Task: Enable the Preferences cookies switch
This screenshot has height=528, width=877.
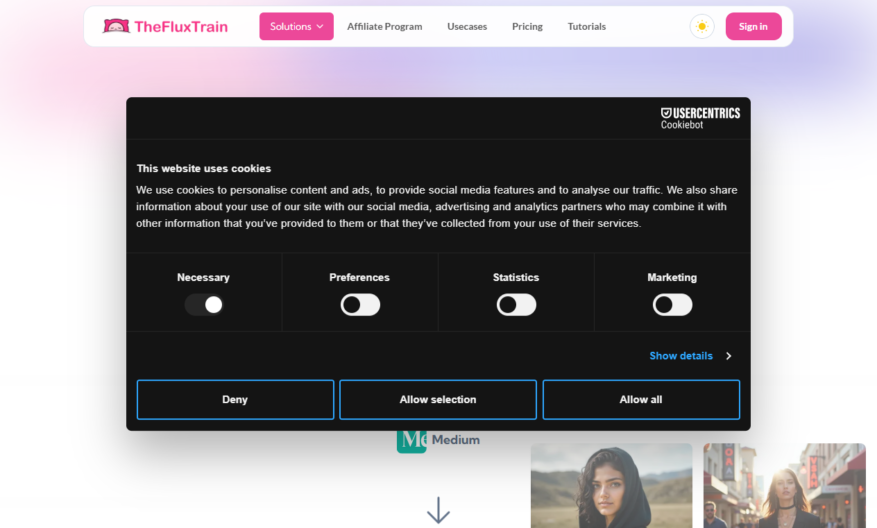Action: pyautogui.click(x=360, y=305)
